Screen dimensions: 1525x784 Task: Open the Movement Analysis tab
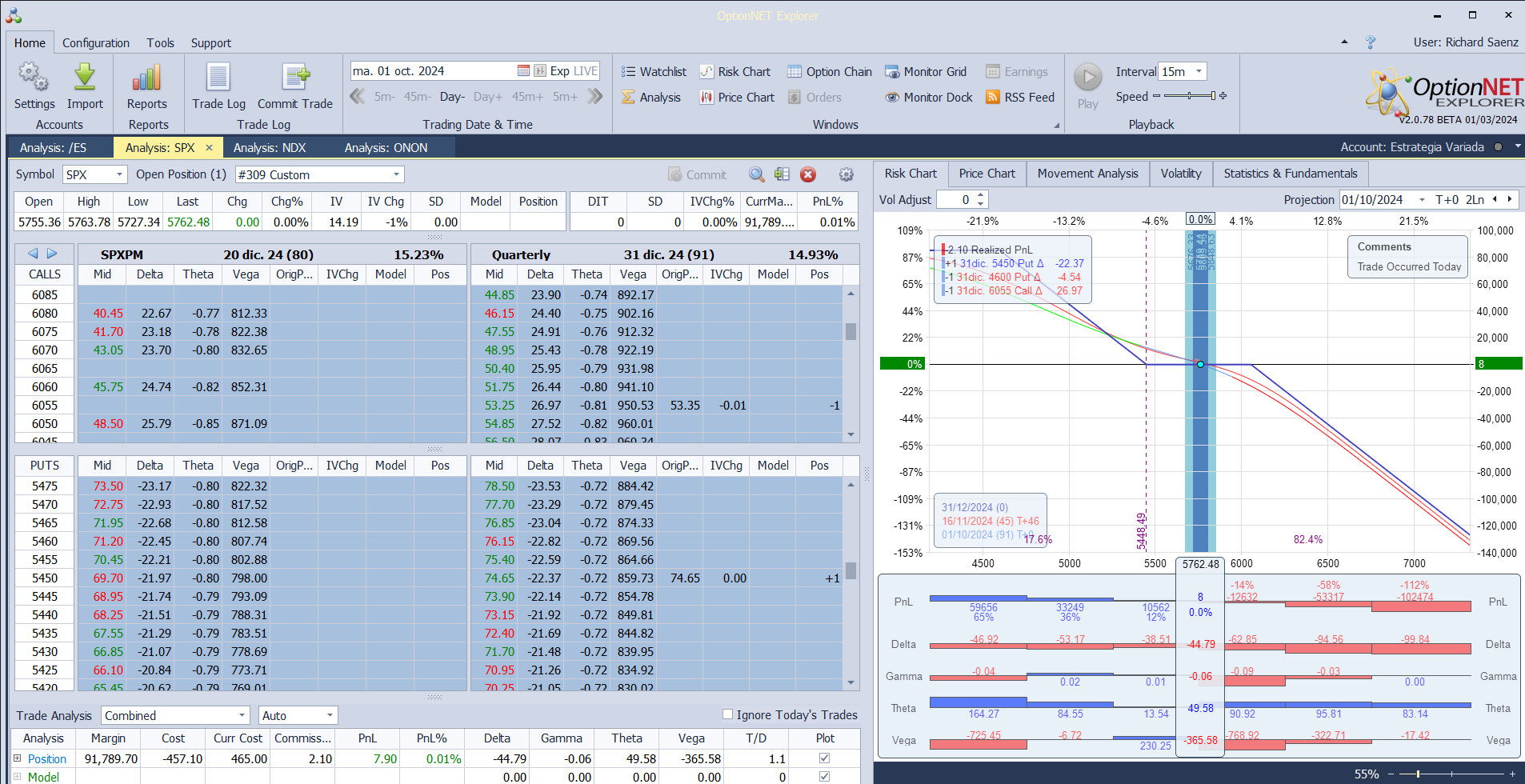1087,174
